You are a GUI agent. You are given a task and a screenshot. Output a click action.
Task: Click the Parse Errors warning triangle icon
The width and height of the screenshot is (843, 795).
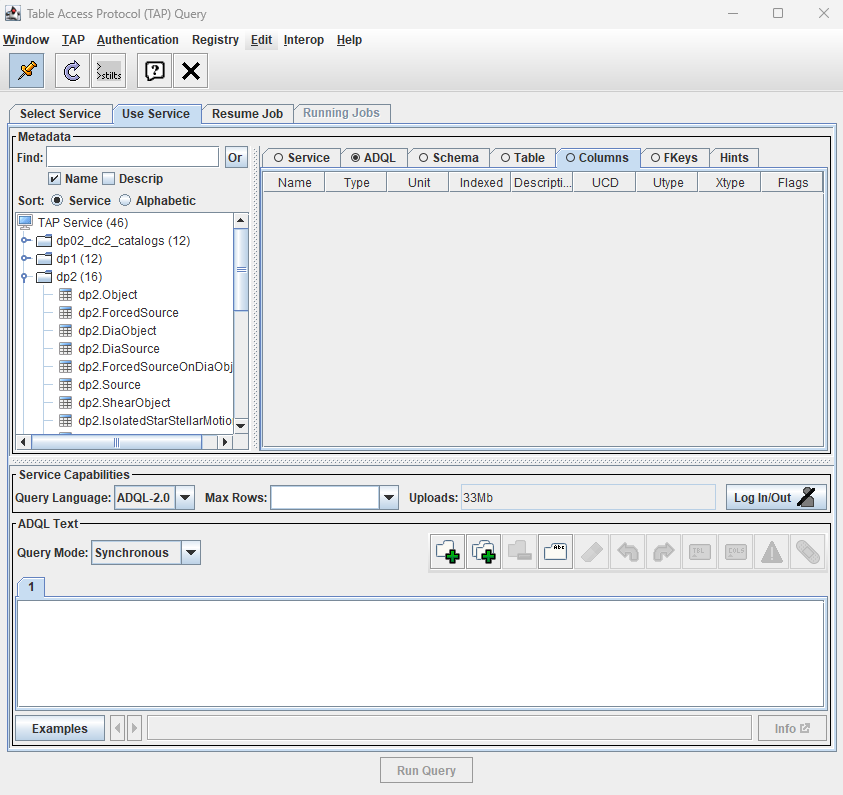click(771, 552)
